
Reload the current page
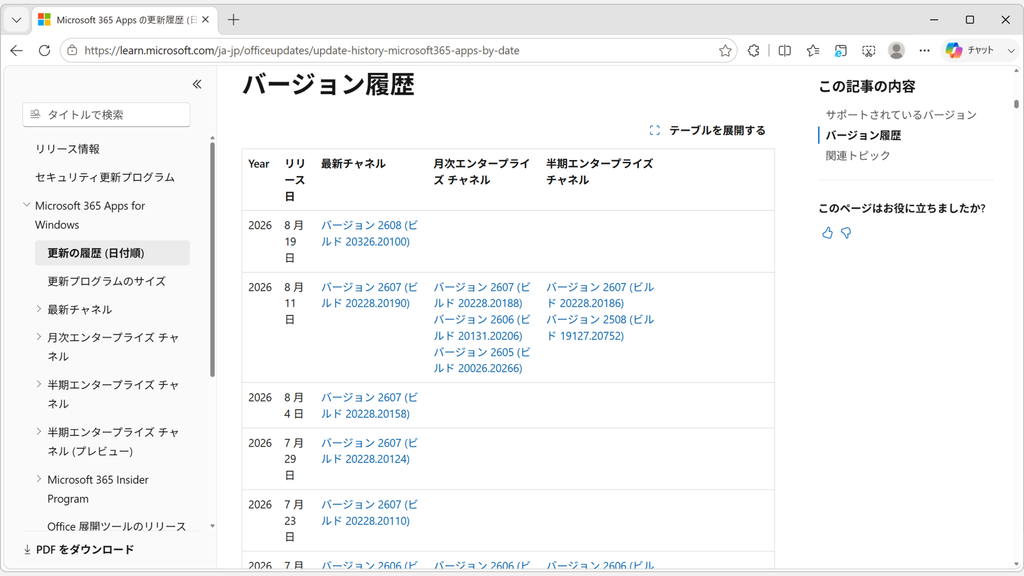coord(44,50)
